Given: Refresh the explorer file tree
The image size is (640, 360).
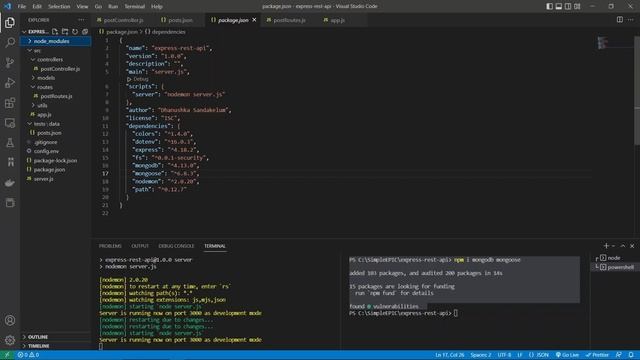Looking at the screenshot, I should 75,31.
